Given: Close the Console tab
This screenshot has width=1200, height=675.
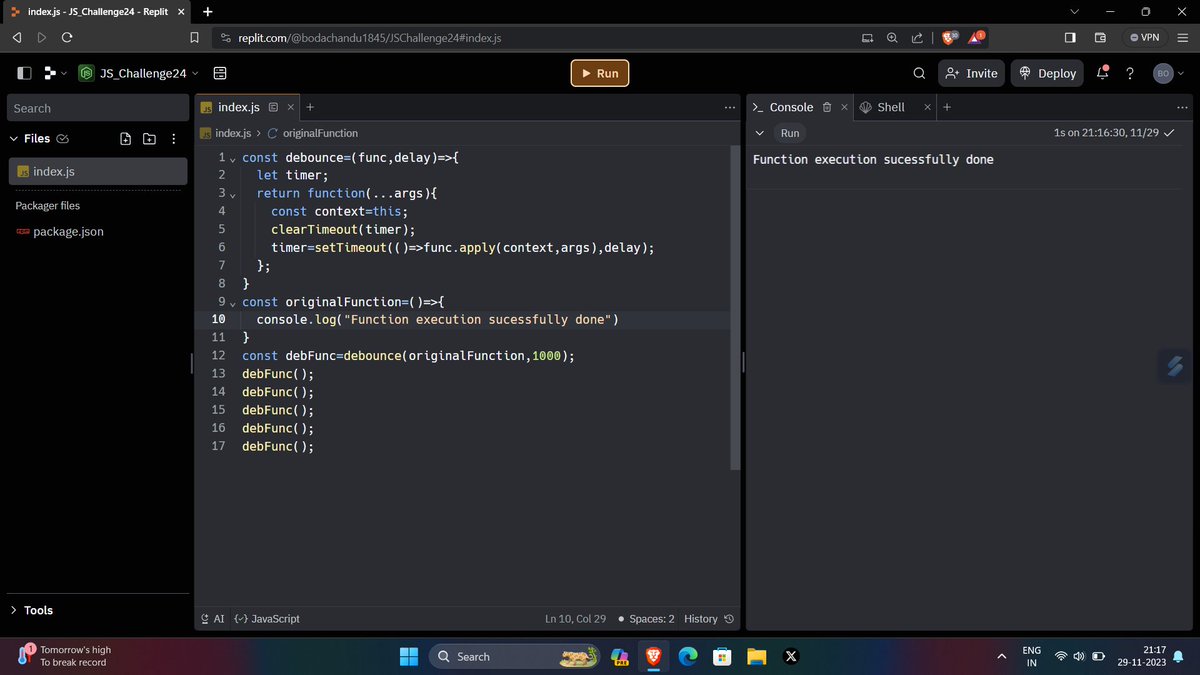Looking at the screenshot, I should [x=844, y=107].
